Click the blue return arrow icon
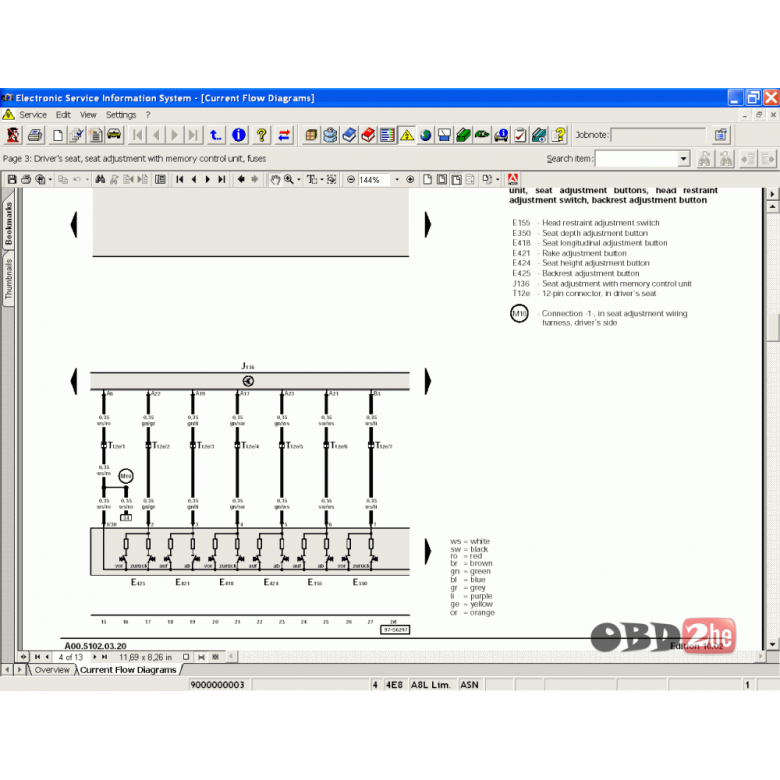Screen dimensions: 780x780 (215, 135)
